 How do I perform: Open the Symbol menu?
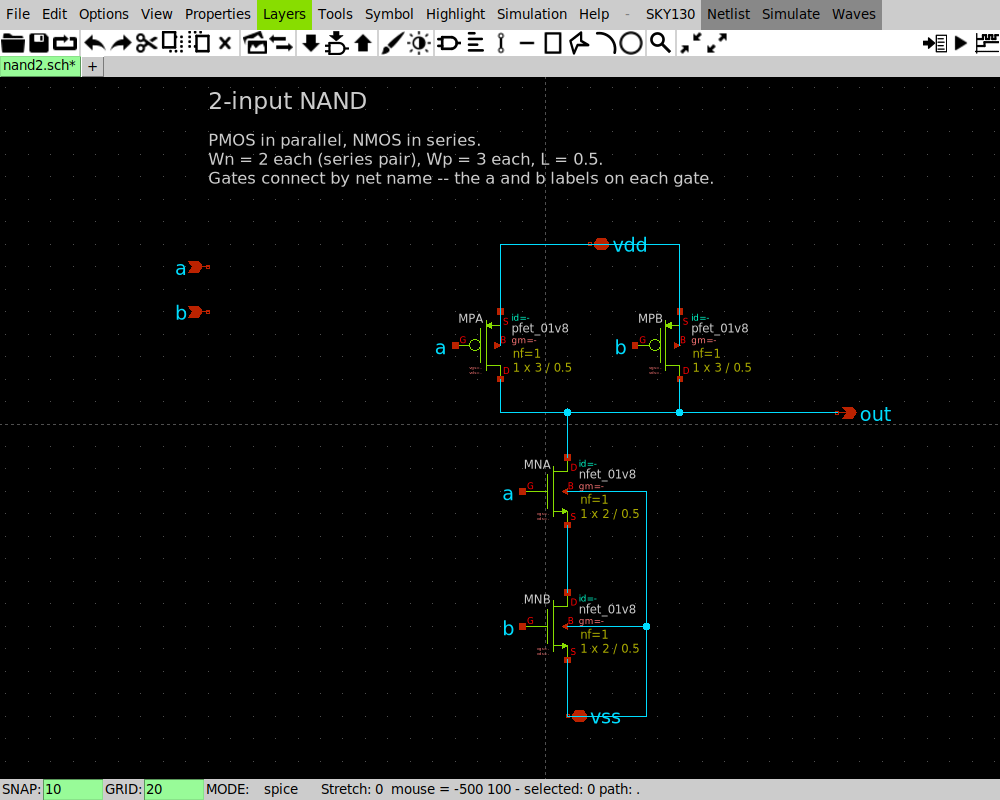point(389,14)
